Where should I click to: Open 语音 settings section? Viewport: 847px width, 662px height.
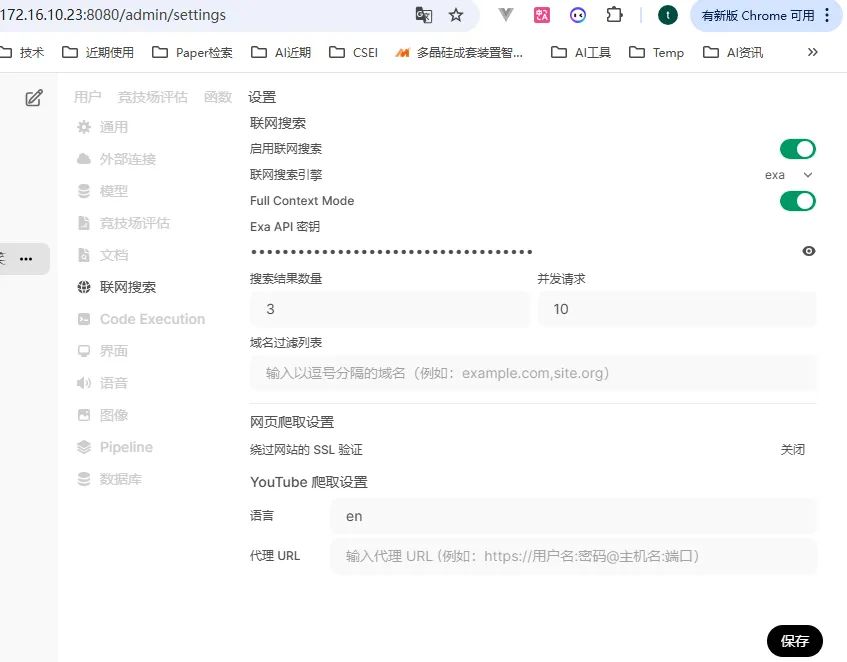point(103,383)
